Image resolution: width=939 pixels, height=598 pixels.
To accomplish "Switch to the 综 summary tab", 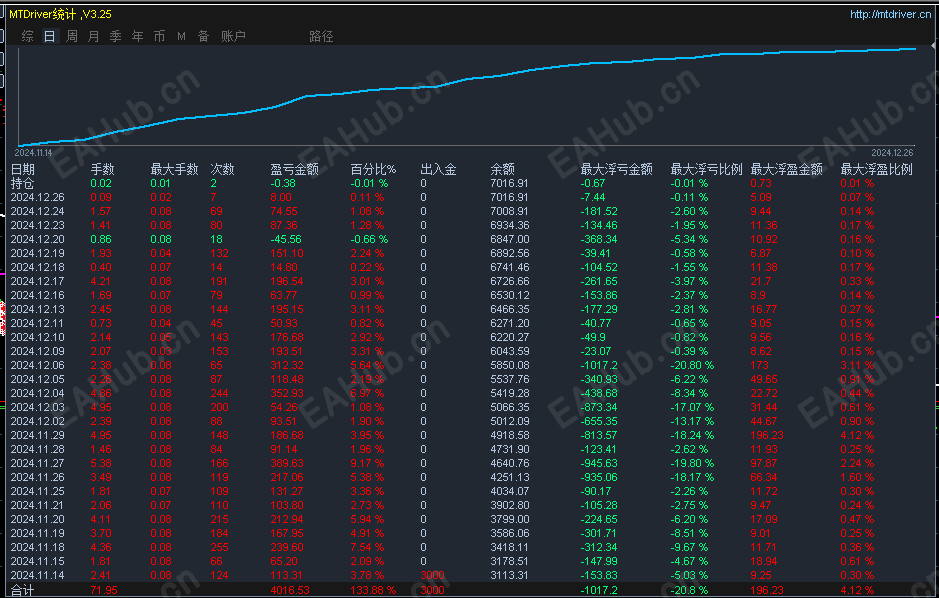I will (x=28, y=37).
